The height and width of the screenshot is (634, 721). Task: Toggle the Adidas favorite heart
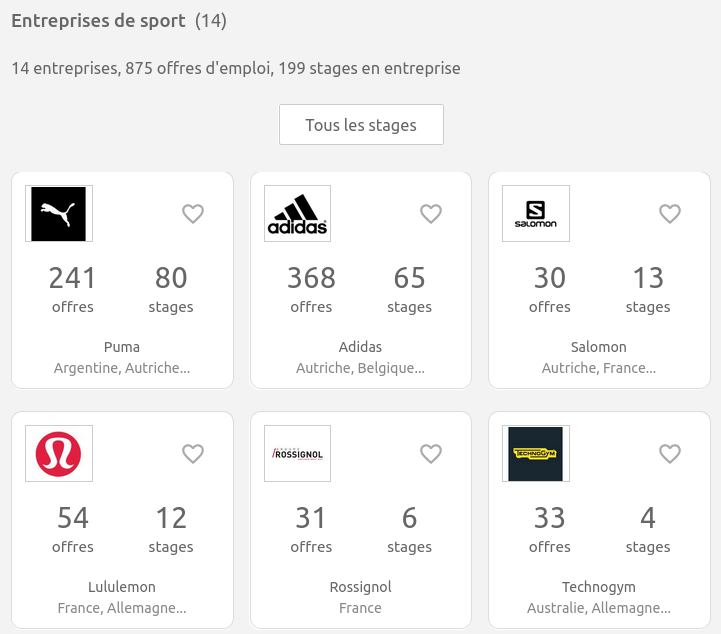(431, 214)
